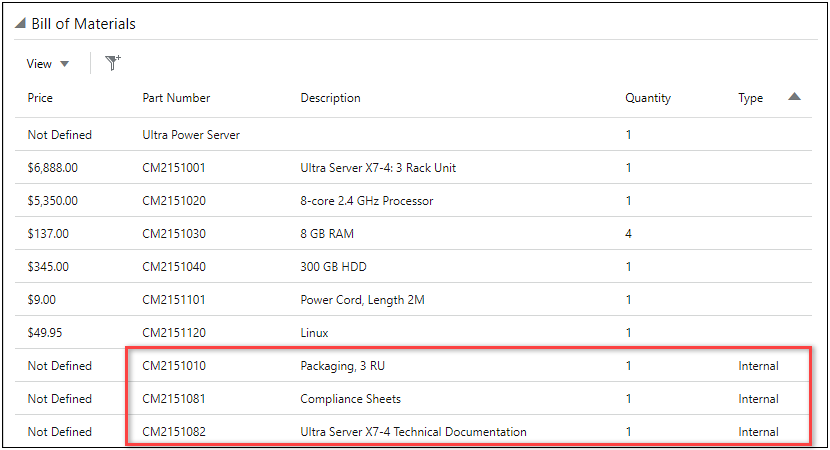The image size is (830, 450).
Task: Click the Internal type for CM2151082
Action: [x=758, y=432]
